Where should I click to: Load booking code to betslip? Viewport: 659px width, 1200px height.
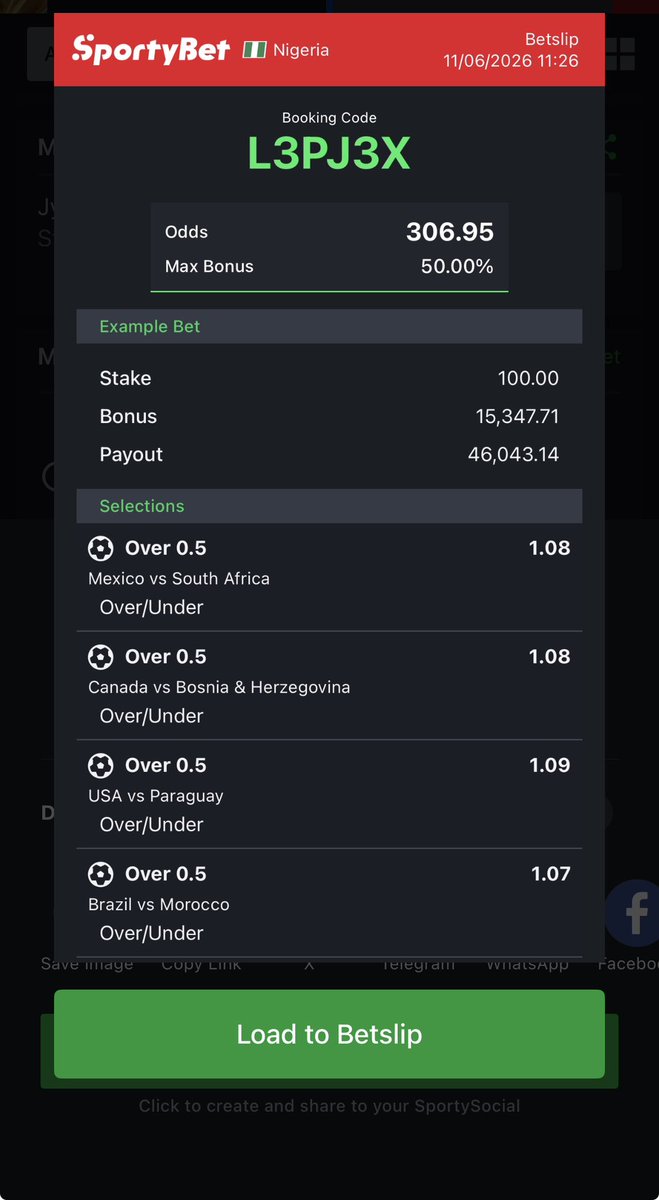point(329,1034)
